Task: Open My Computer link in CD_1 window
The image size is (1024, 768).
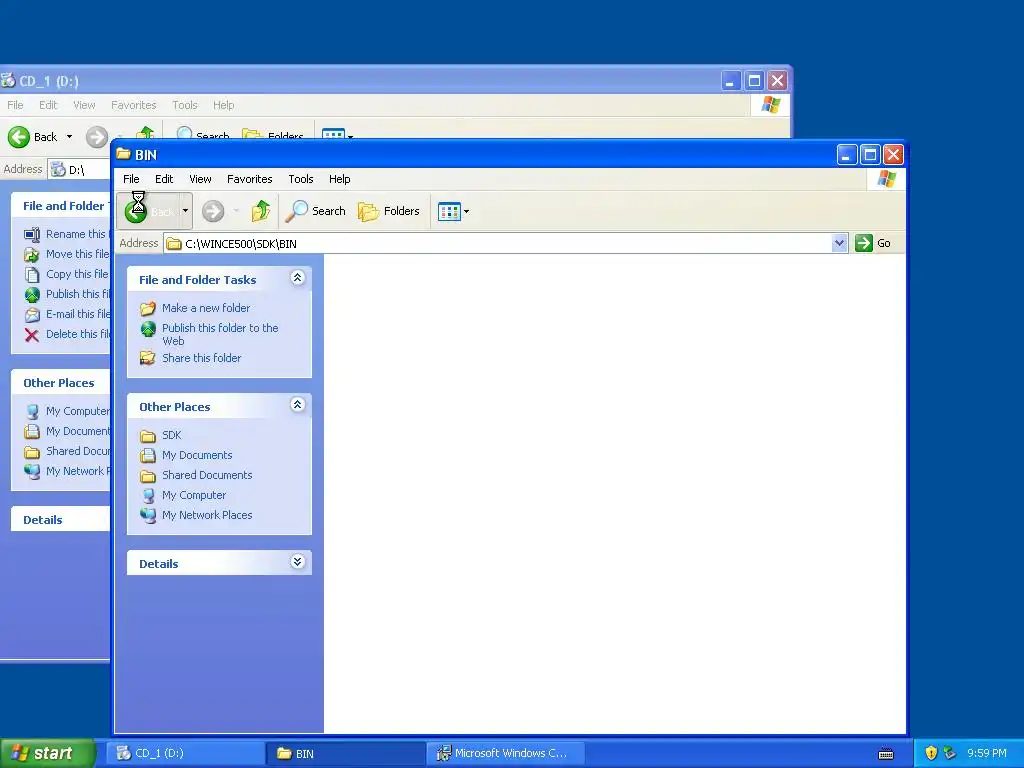Action: tap(77, 411)
